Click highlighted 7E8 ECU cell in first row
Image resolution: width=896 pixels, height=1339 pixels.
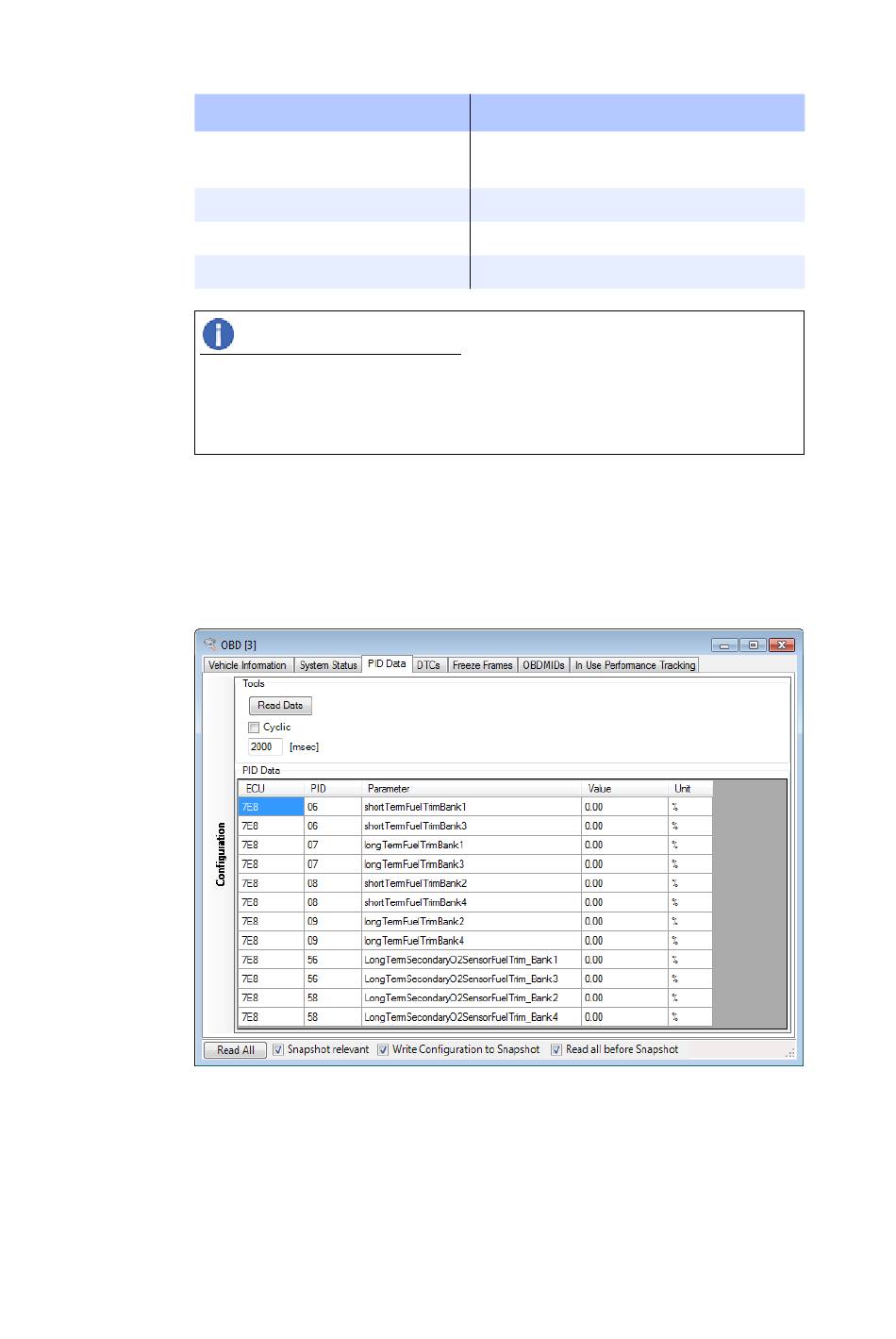click(x=271, y=807)
